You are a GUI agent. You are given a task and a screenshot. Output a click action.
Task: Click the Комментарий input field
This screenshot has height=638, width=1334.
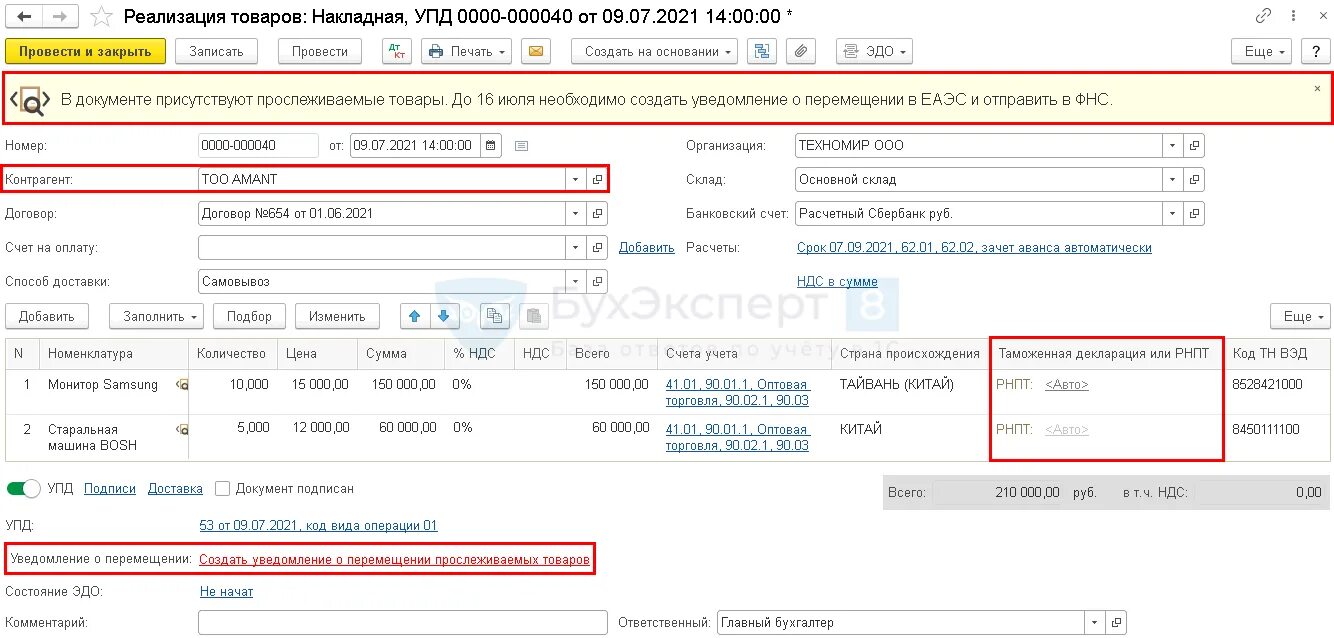pos(402,622)
